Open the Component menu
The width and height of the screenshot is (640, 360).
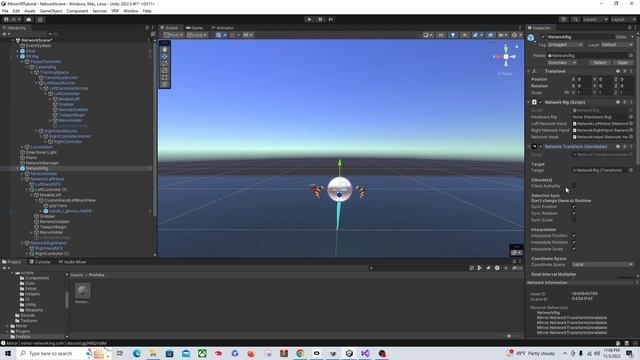click(77, 11)
